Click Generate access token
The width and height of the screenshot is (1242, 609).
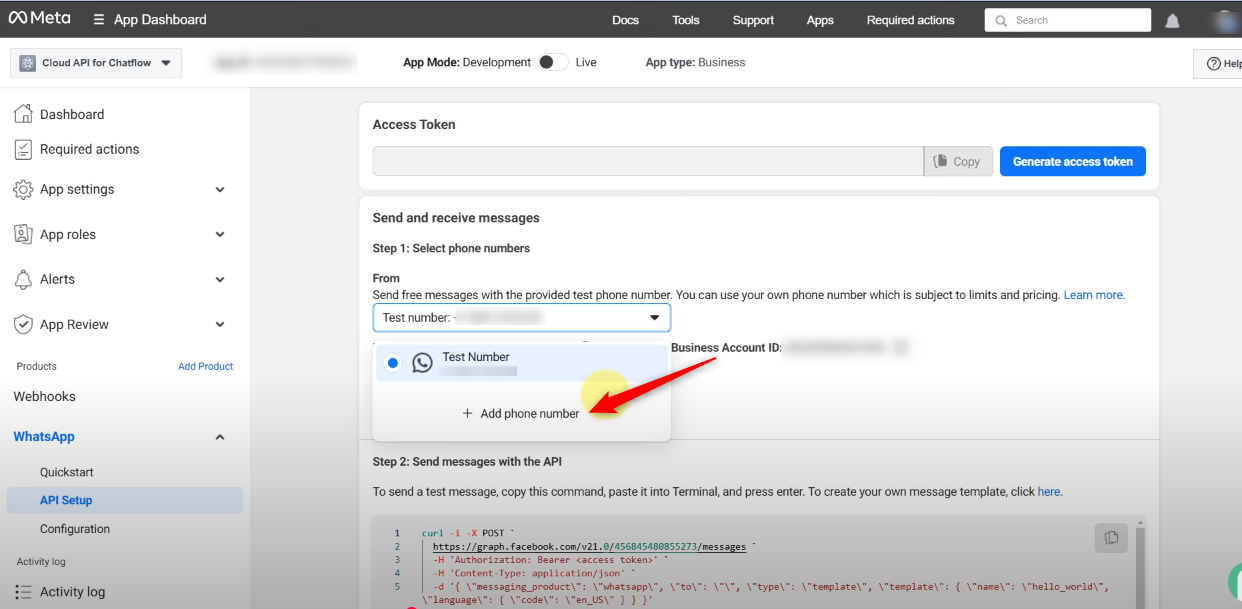[1073, 161]
